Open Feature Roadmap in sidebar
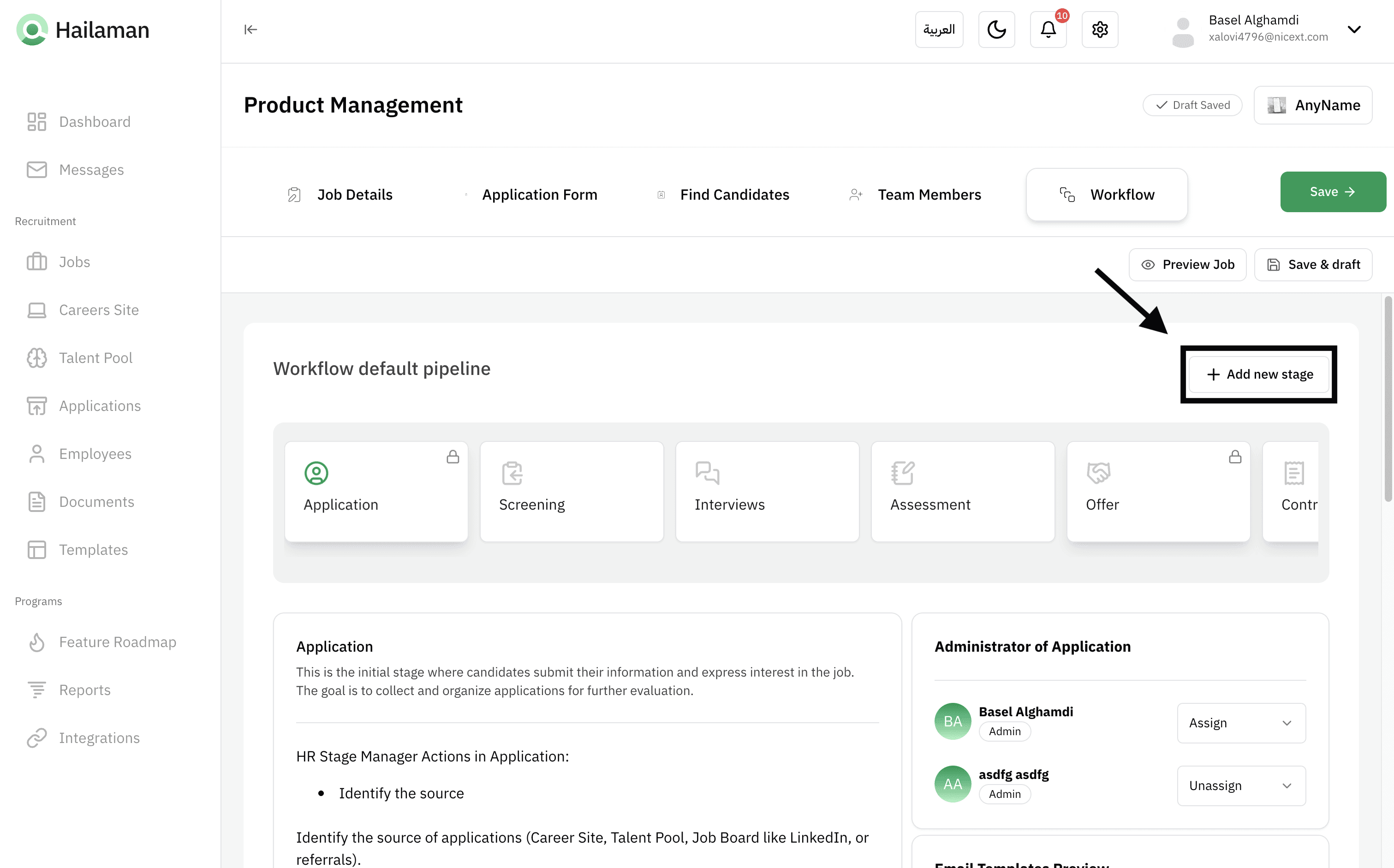 click(x=117, y=642)
